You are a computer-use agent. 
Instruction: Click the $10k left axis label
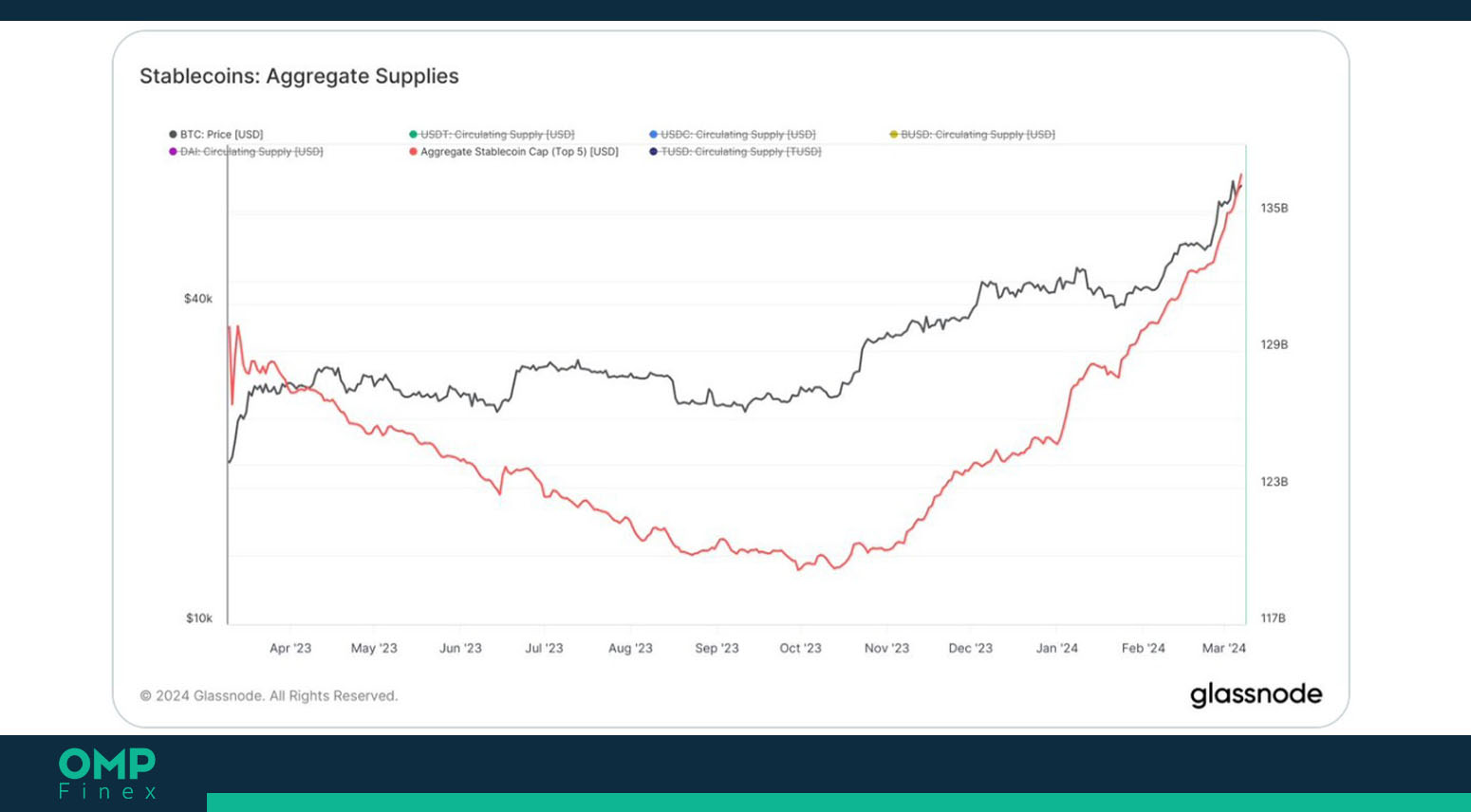pyautogui.click(x=199, y=618)
